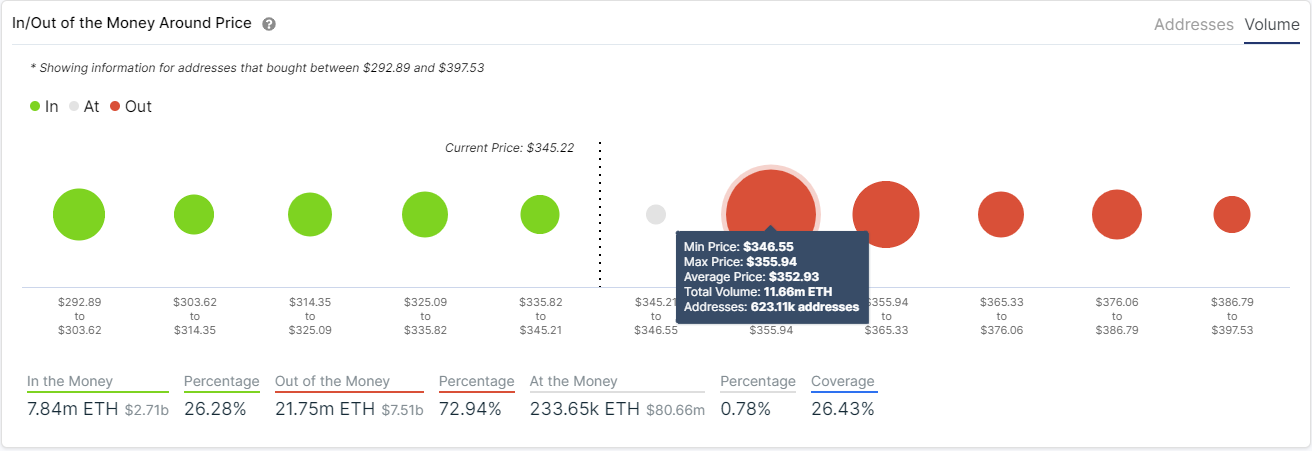Viewport: 1312px width, 451px height.
Task: Click the Out of the Money summary label
Action: pyautogui.click(x=332, y=381)
